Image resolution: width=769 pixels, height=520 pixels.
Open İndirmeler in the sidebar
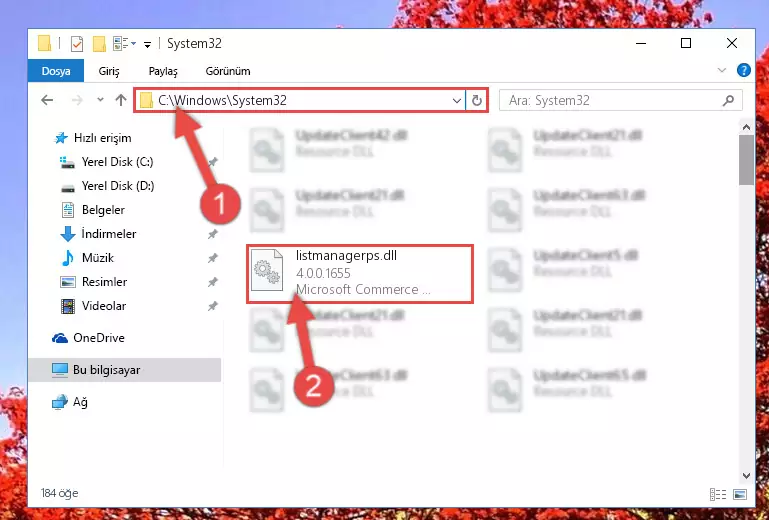click(x=109, y=234)
